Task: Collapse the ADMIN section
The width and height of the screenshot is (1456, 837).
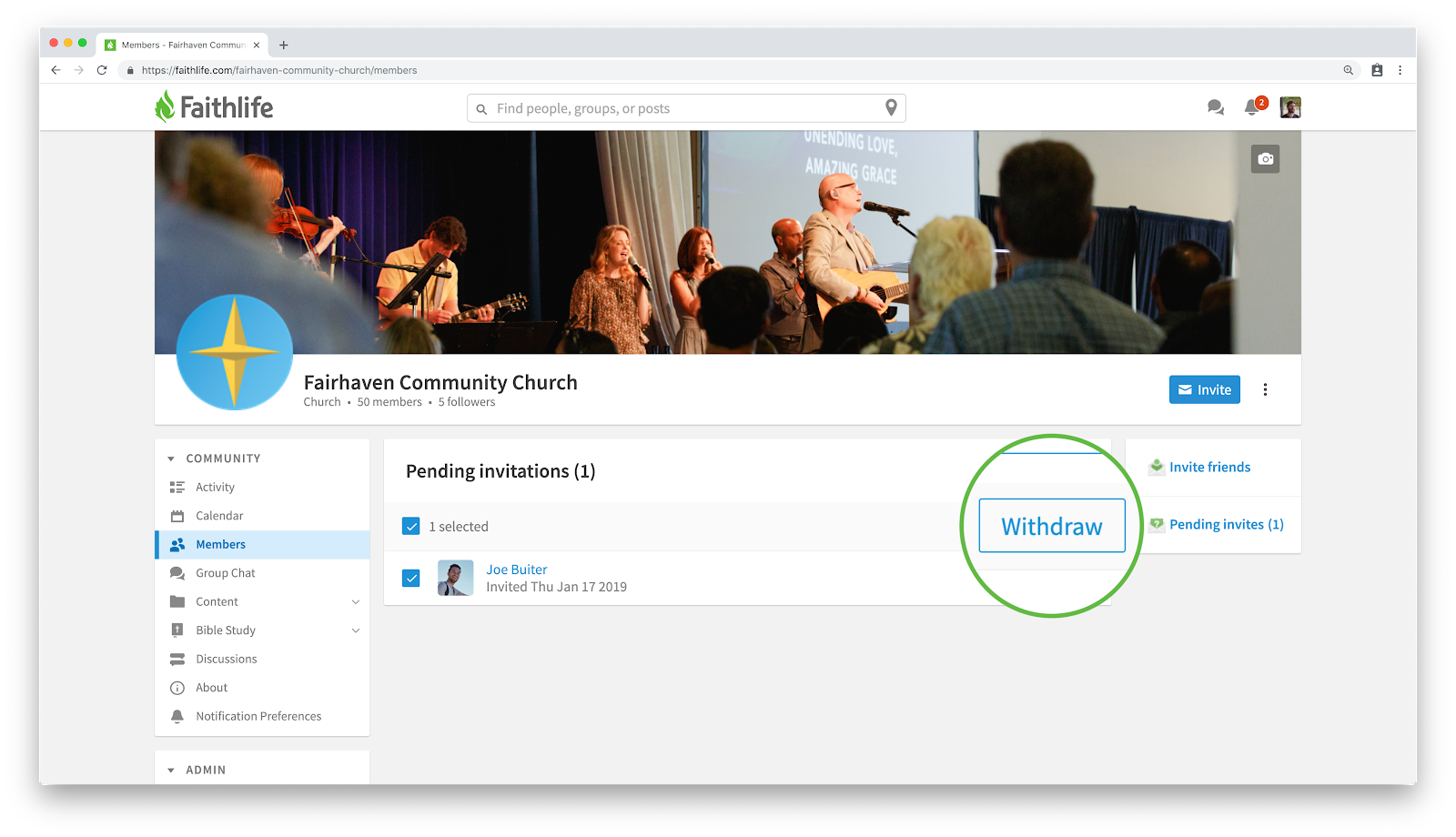Action: click(x=171, y=770)
